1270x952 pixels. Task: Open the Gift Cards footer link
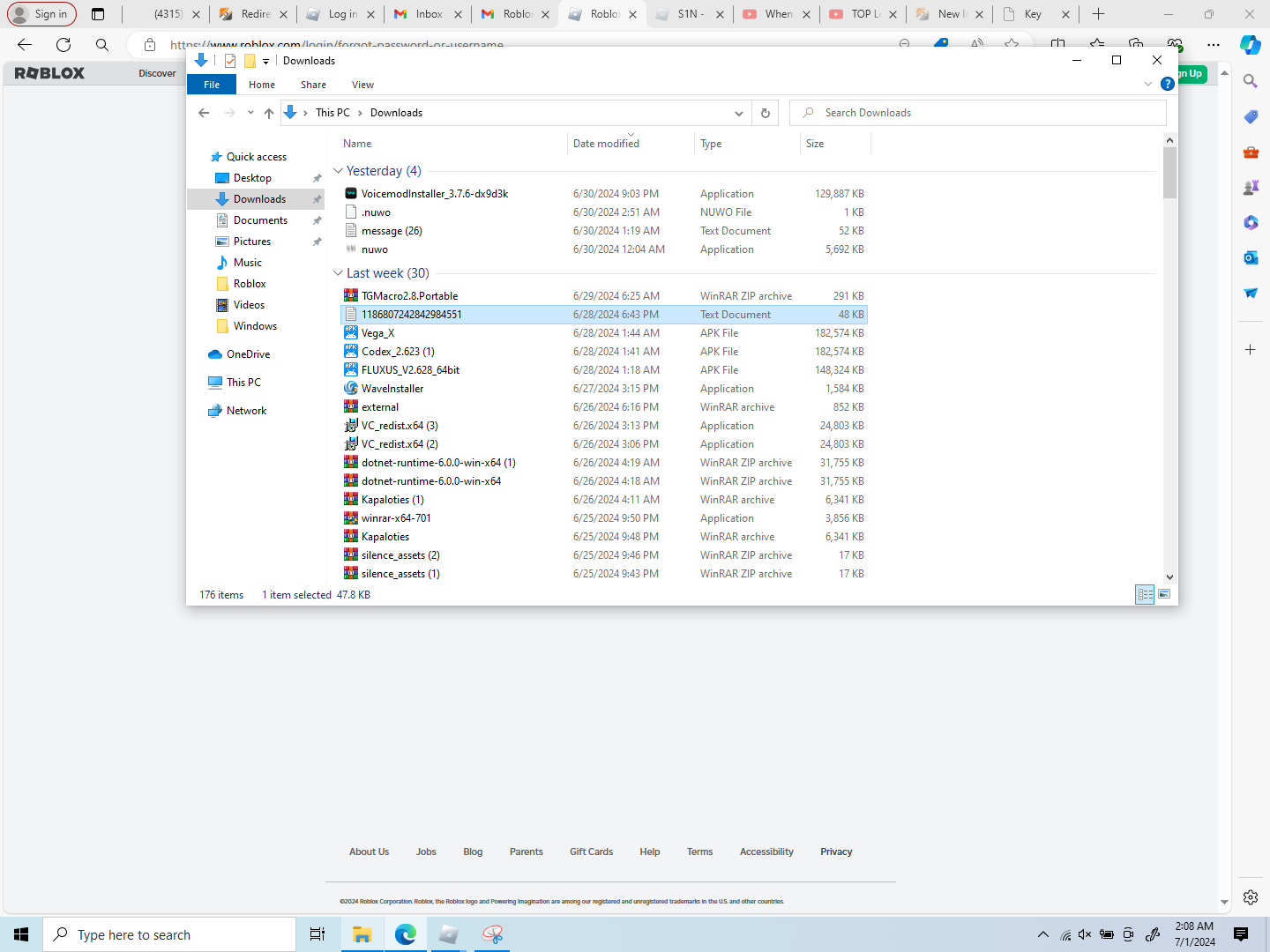[591, 852]
